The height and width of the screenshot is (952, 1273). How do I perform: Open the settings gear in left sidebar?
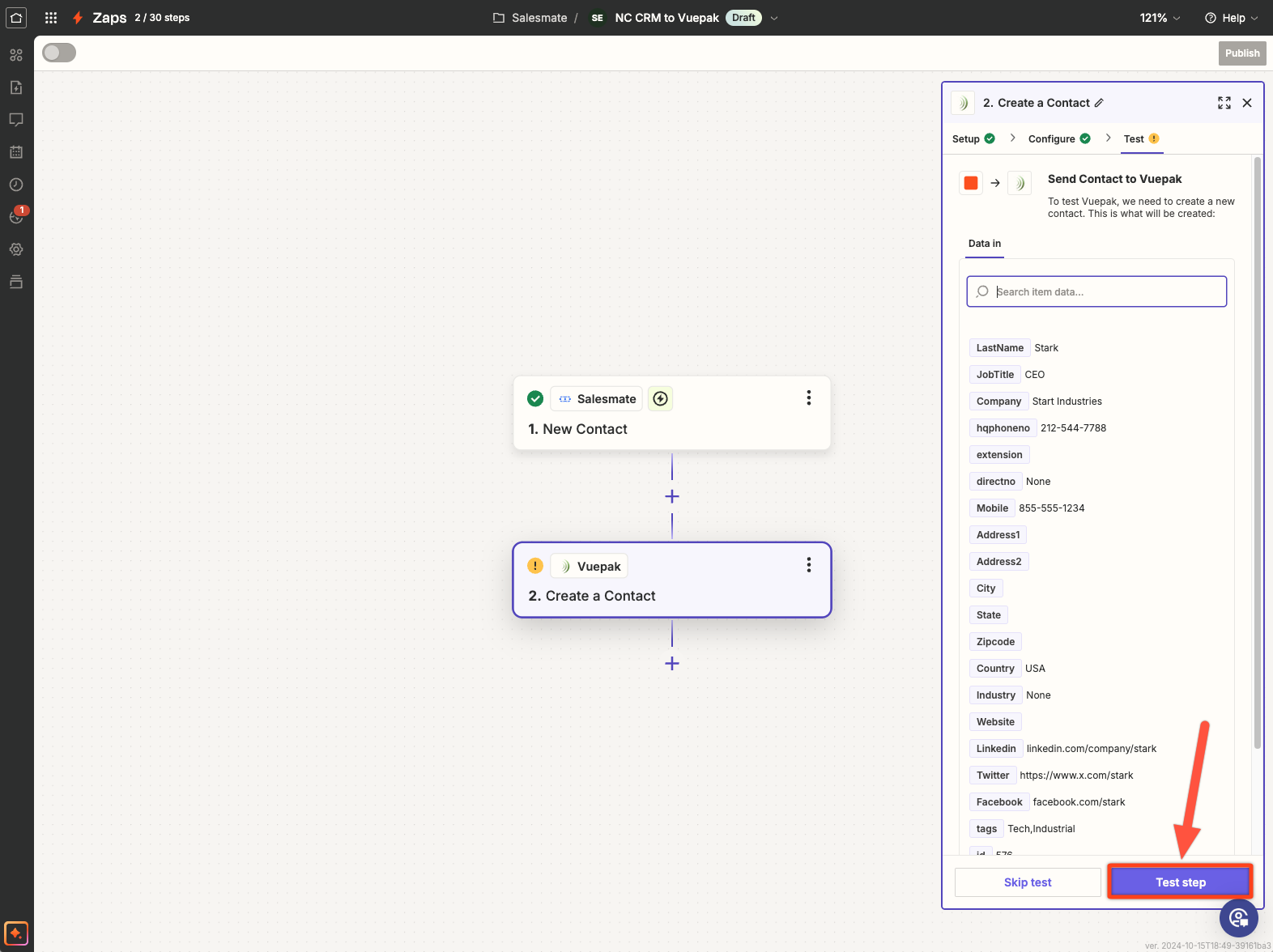16,249
